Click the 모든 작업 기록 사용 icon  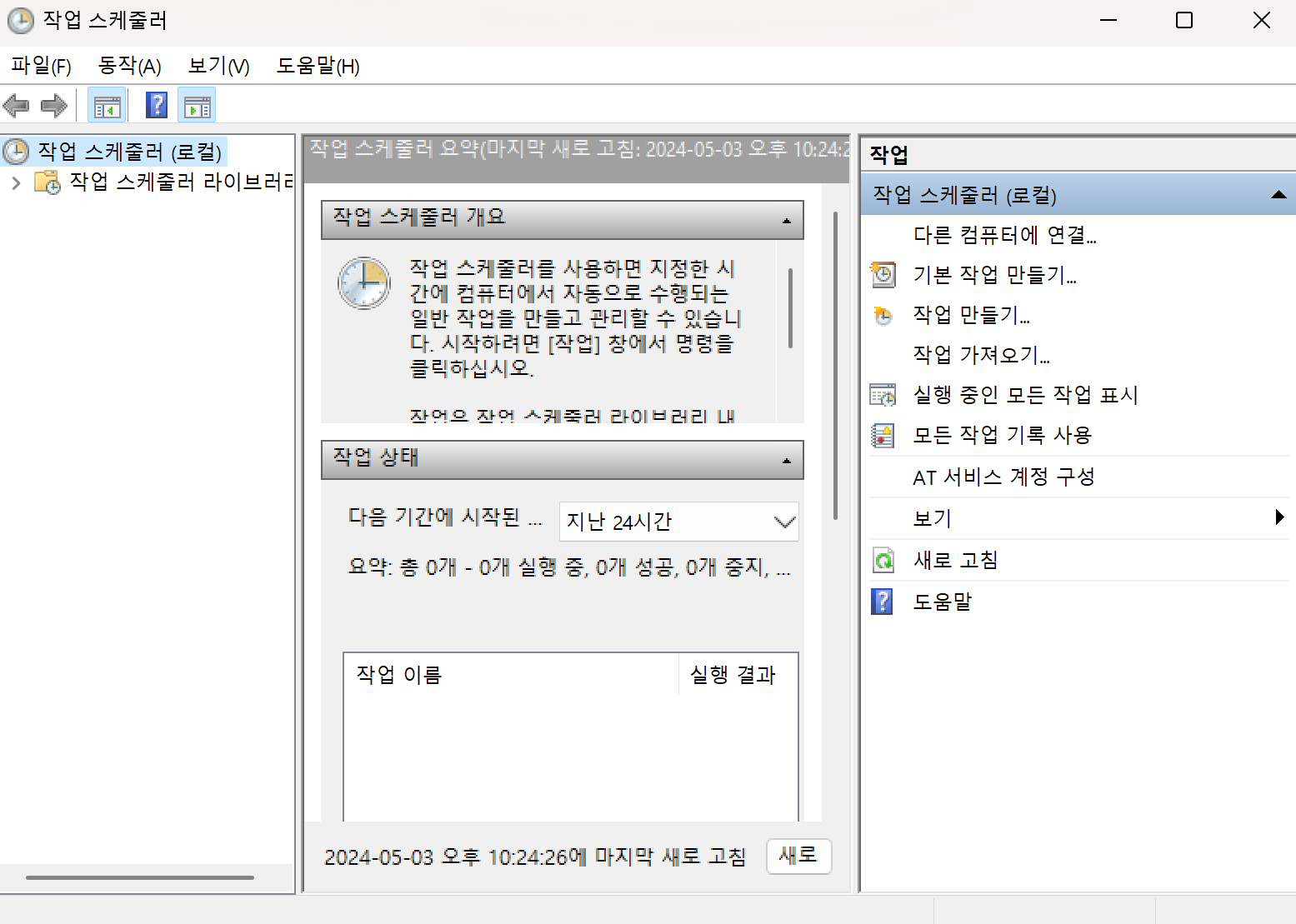[x=883, y=435]
